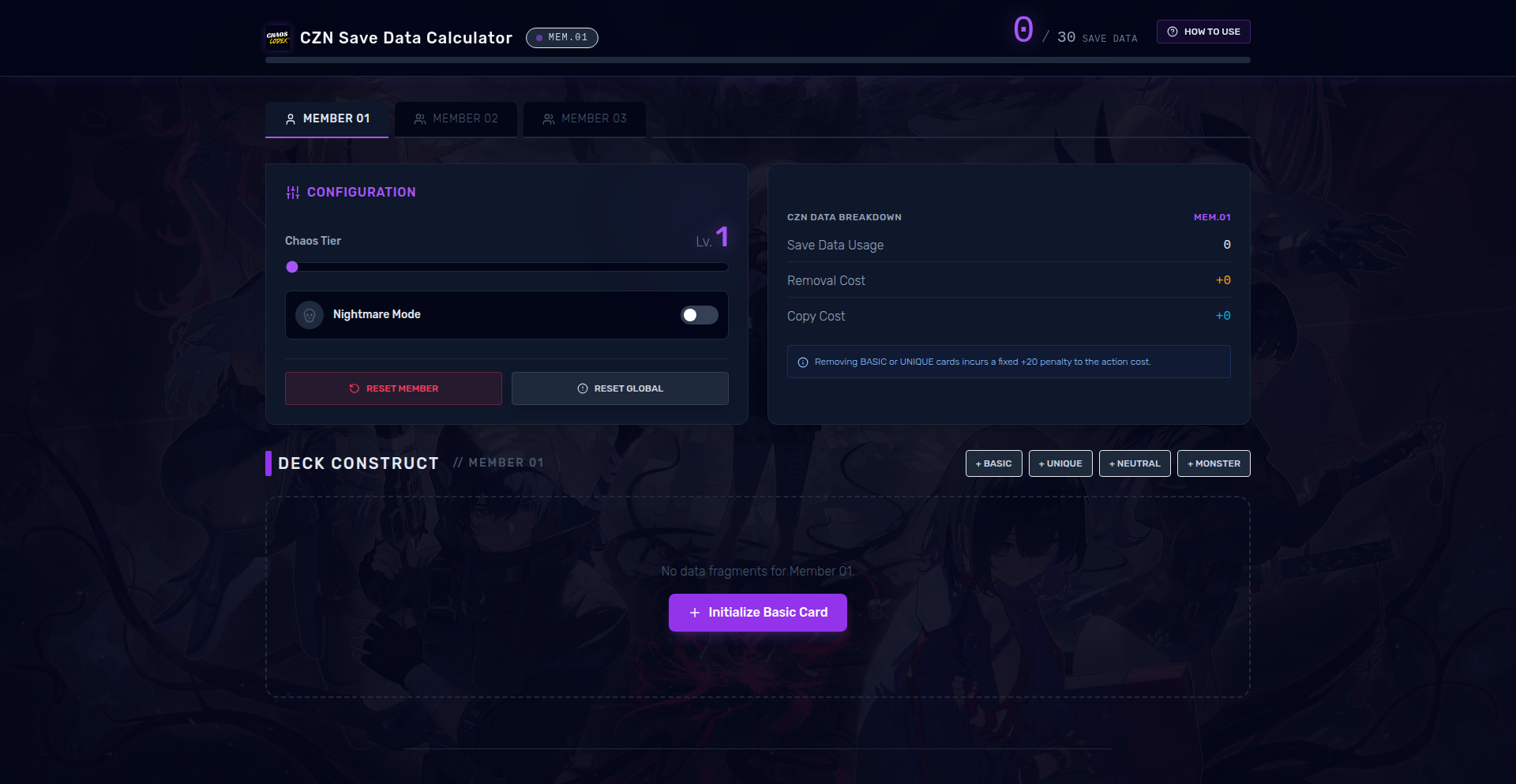
Task: Add a Neutral card to deck
Action: 1135,463
